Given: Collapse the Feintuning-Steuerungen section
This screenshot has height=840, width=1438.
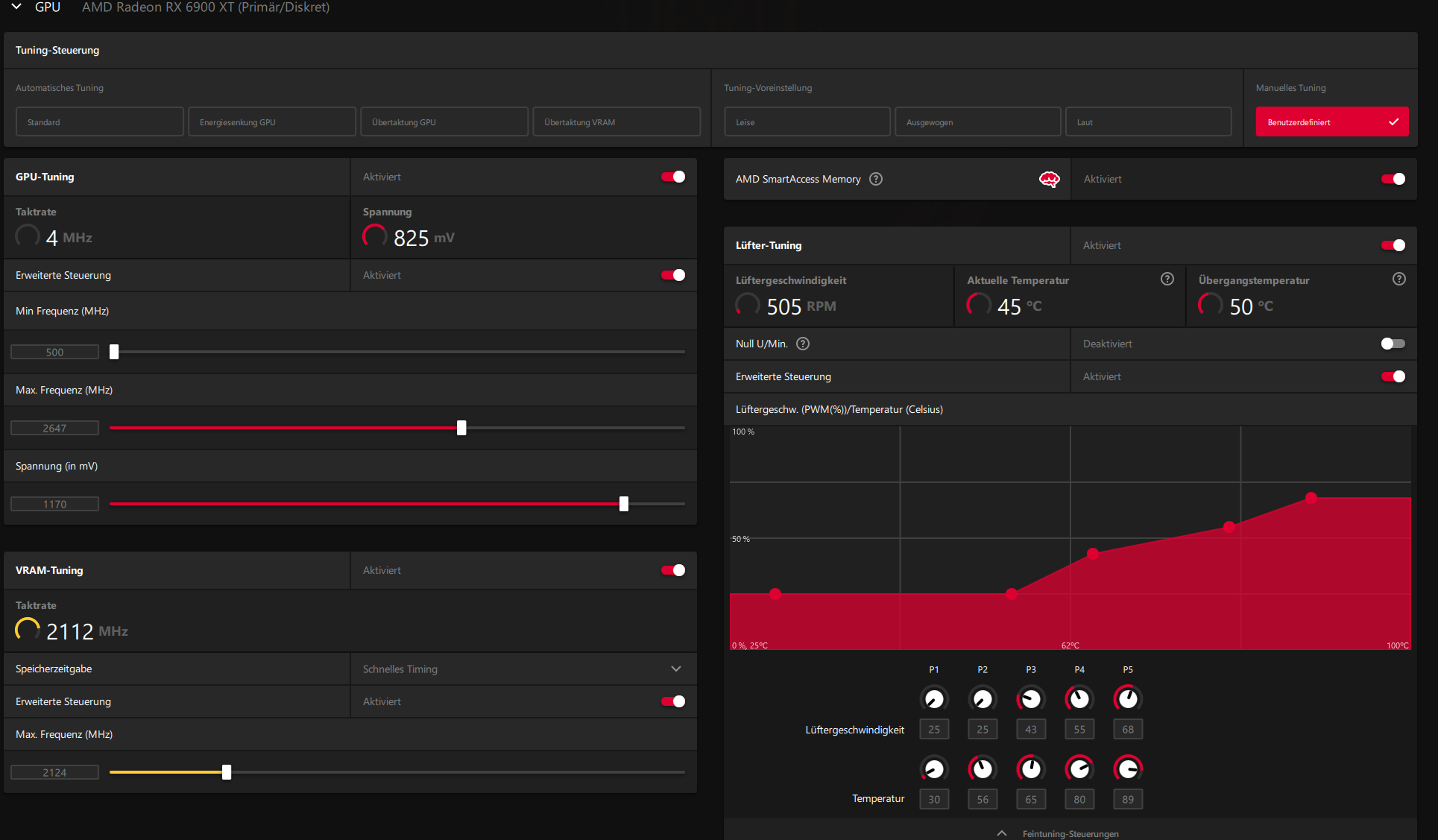Looking at the screenshot, I should [x=1001, y=833].
